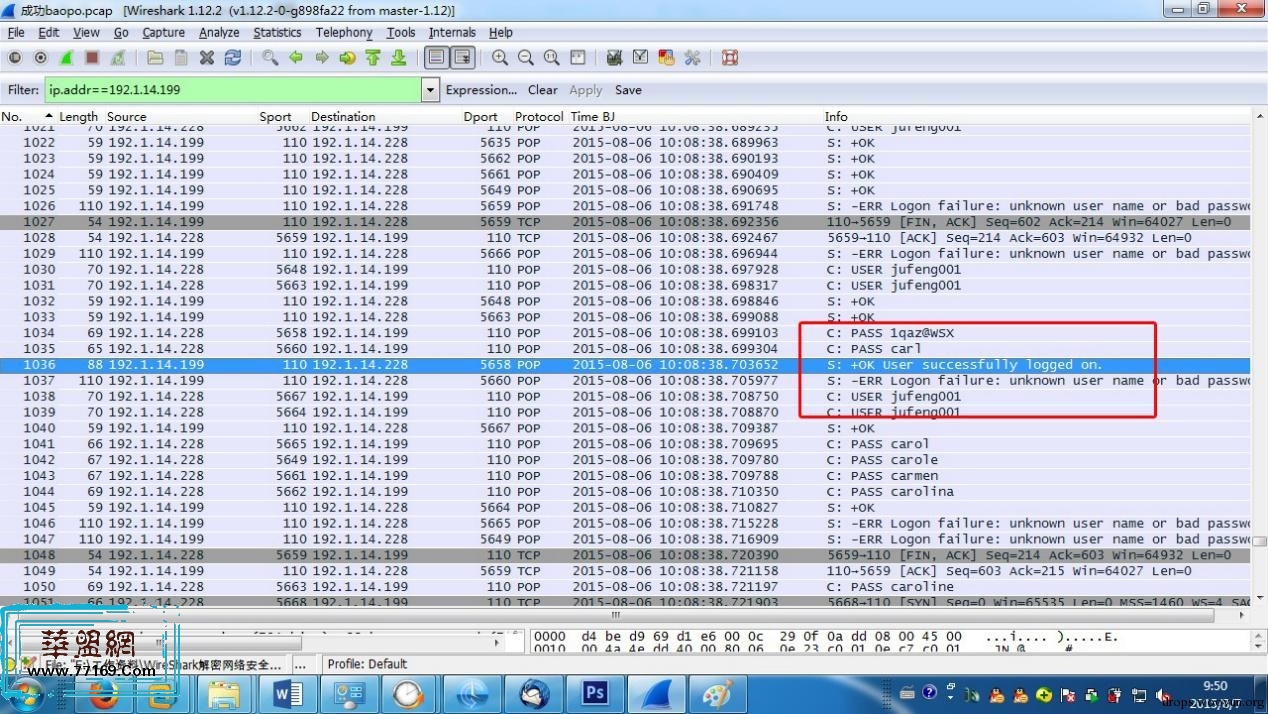Start a new live capture (green fin)
Image resolution: width=1268 pixels, height=714 pixels.
66,58
